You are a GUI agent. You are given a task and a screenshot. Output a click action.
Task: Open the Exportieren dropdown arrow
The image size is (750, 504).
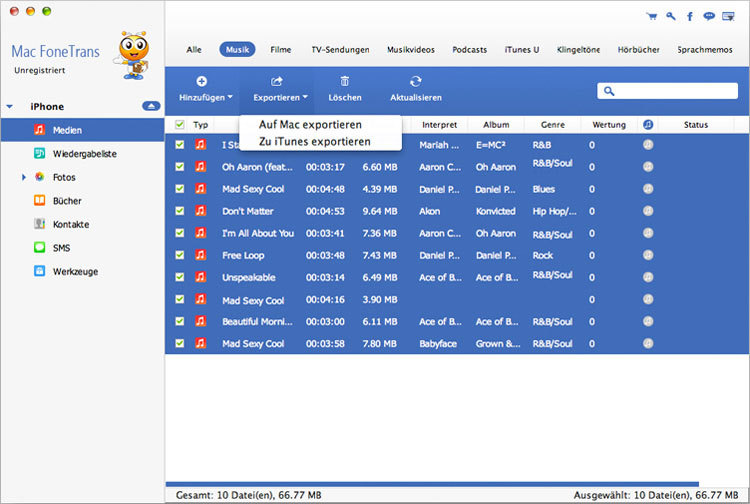305,97
